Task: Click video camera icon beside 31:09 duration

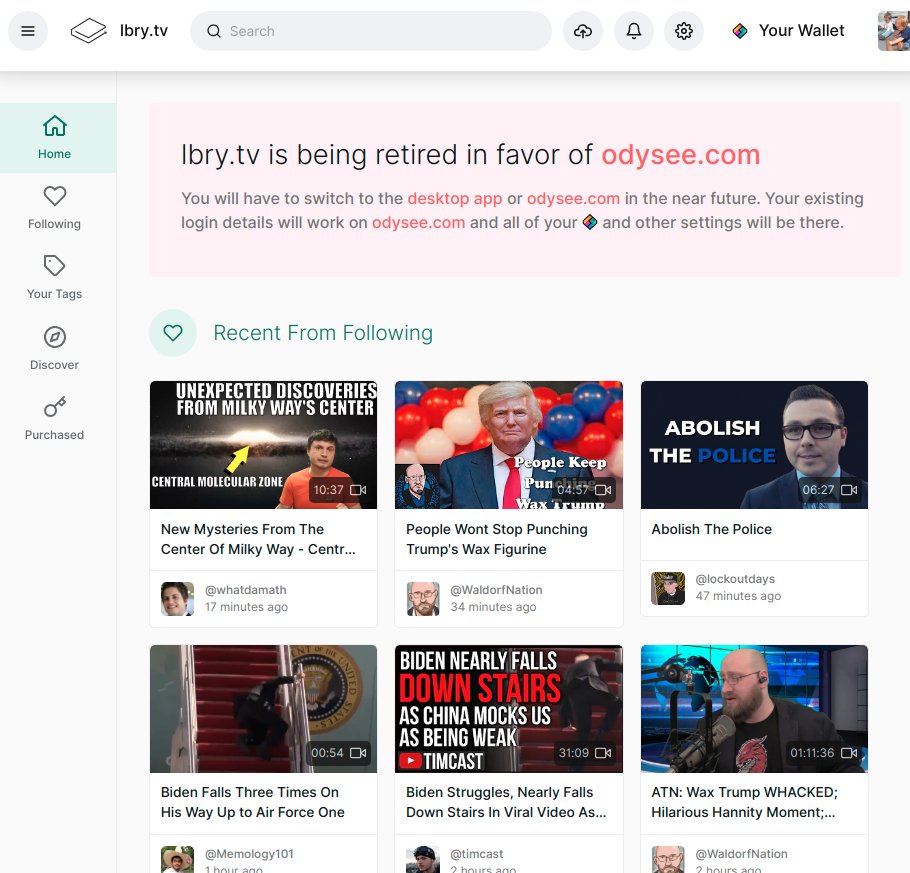Action: (603, 753)
